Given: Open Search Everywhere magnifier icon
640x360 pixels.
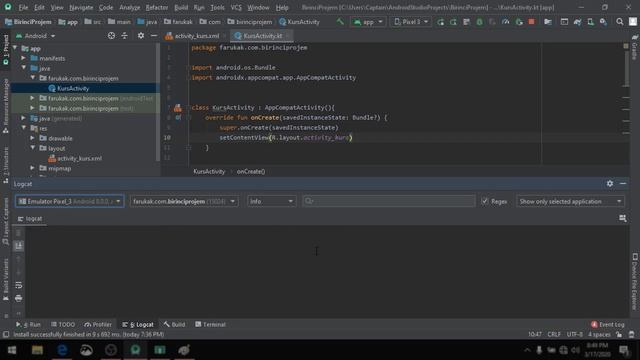Looking at the screenshot, I should coord(620,22).
